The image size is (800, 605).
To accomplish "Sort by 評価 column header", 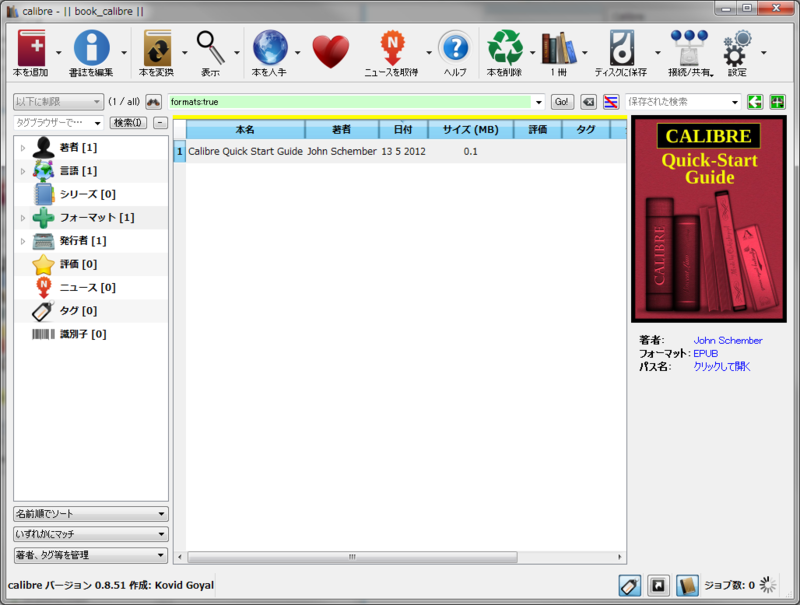I will tap(538, 130).
